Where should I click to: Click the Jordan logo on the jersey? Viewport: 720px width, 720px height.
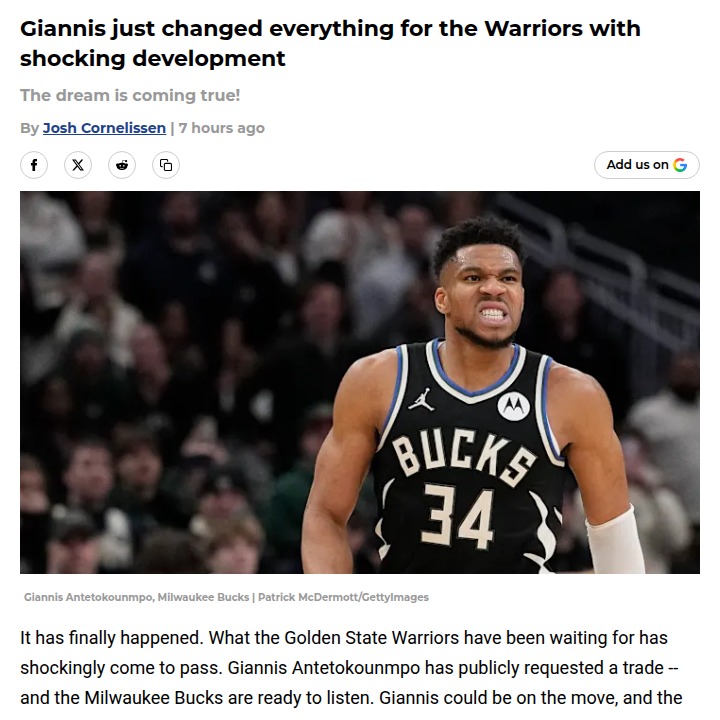tap(422, 400)
